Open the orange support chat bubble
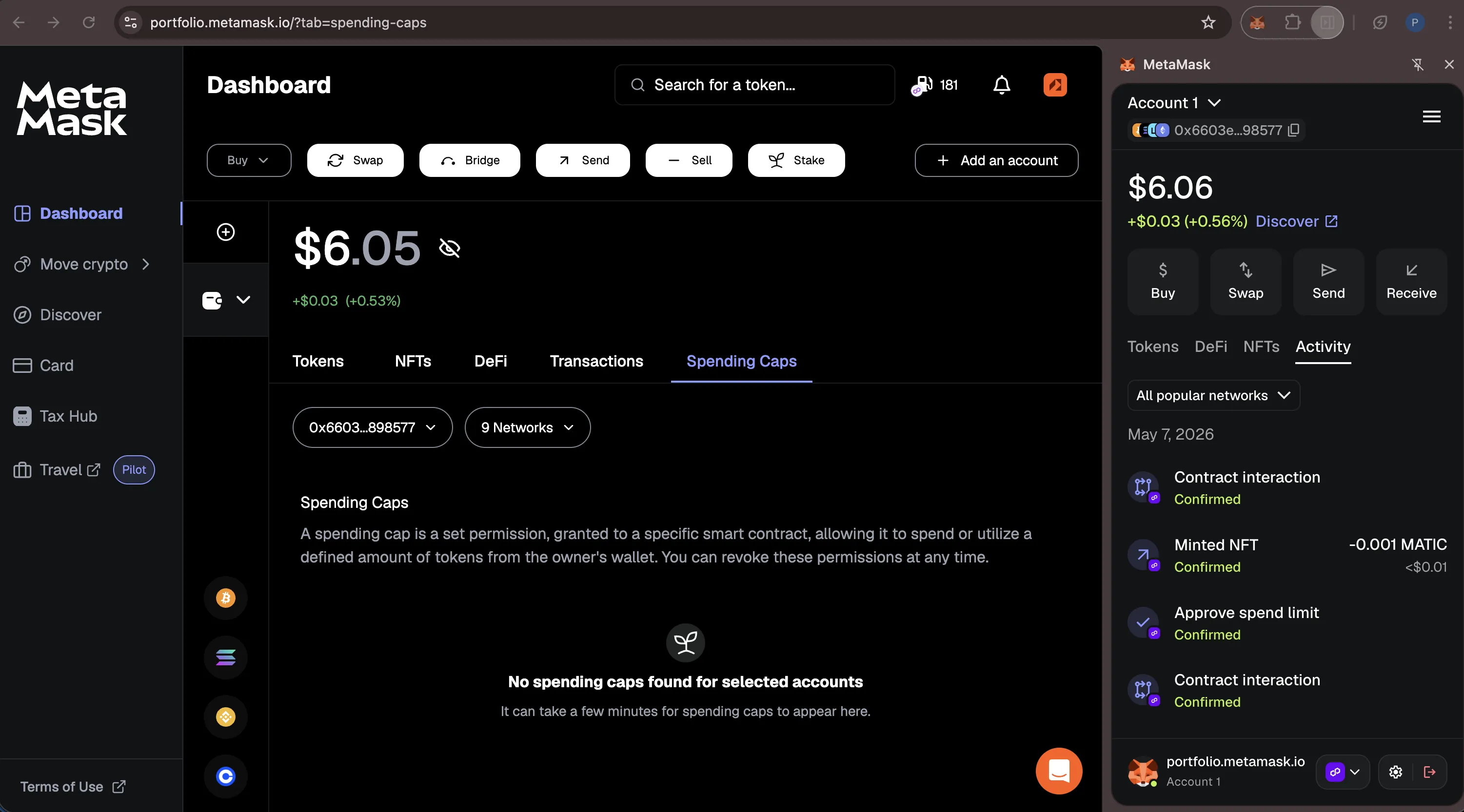The image size is (1464, 812). click(1058, 771)
